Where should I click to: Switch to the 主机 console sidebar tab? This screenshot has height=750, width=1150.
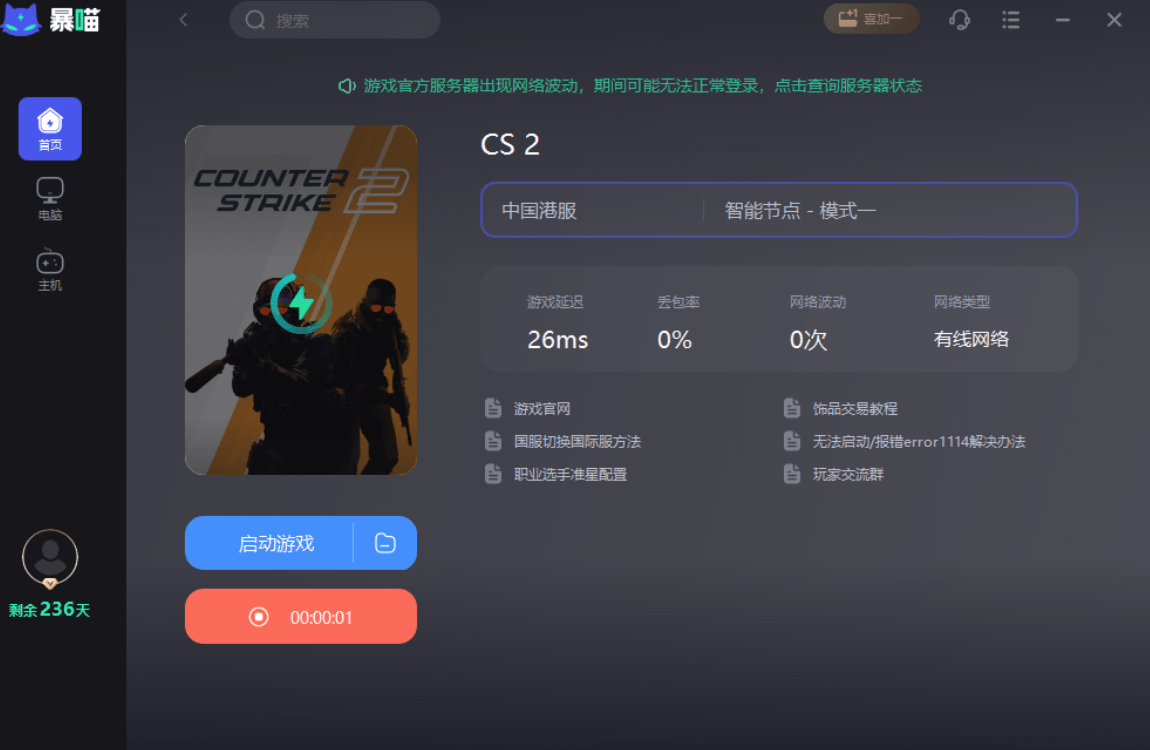[x=50, y=270]
